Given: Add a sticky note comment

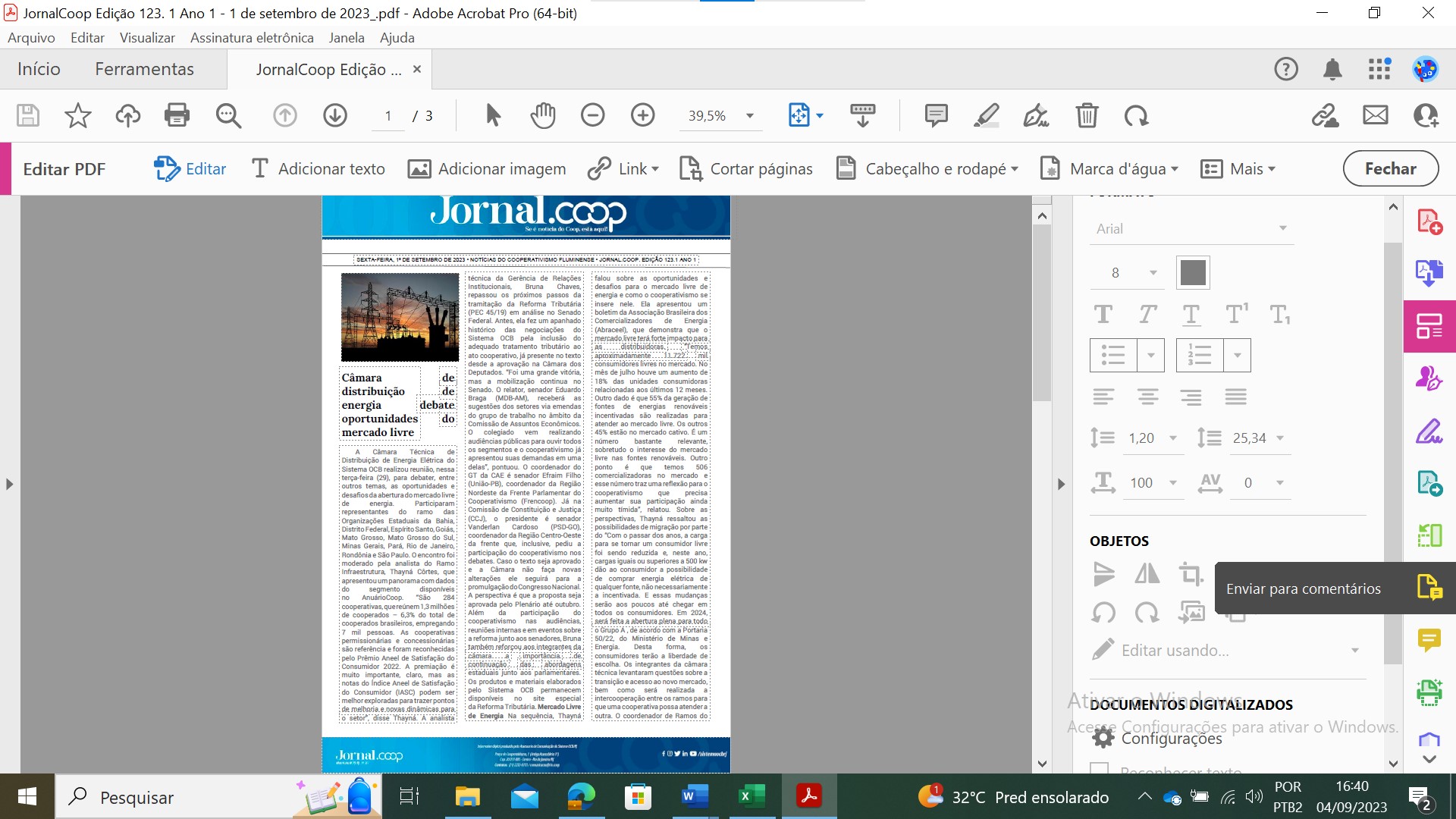Looking at the screenshot, I should coord(935,115).
